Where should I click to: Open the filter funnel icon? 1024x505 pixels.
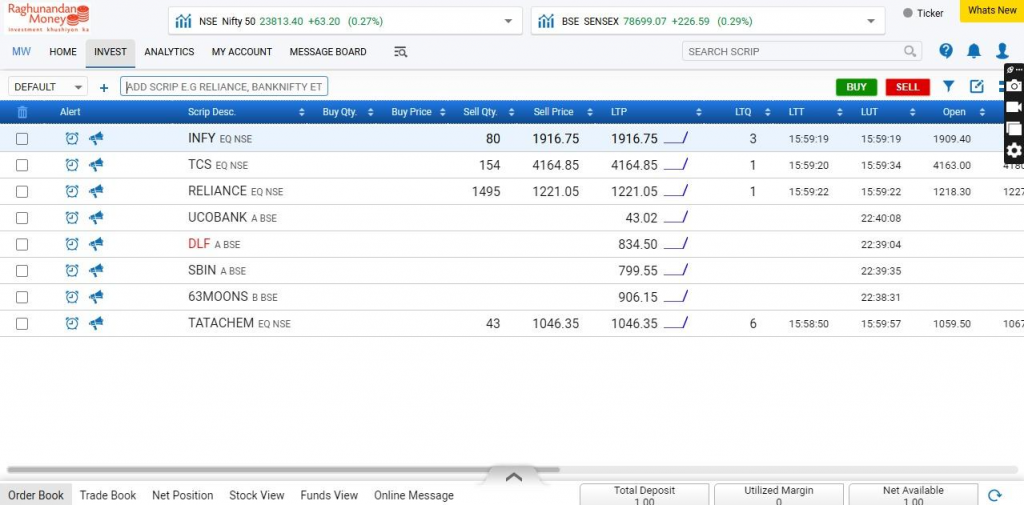(x=949, y=87)
